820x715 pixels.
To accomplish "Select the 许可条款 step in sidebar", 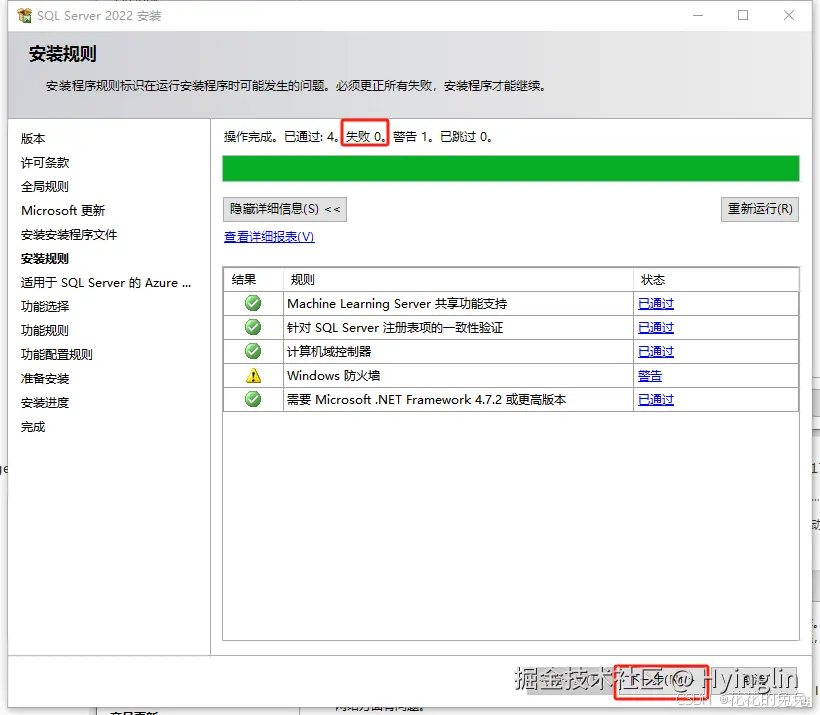I will tap(45, 163).
